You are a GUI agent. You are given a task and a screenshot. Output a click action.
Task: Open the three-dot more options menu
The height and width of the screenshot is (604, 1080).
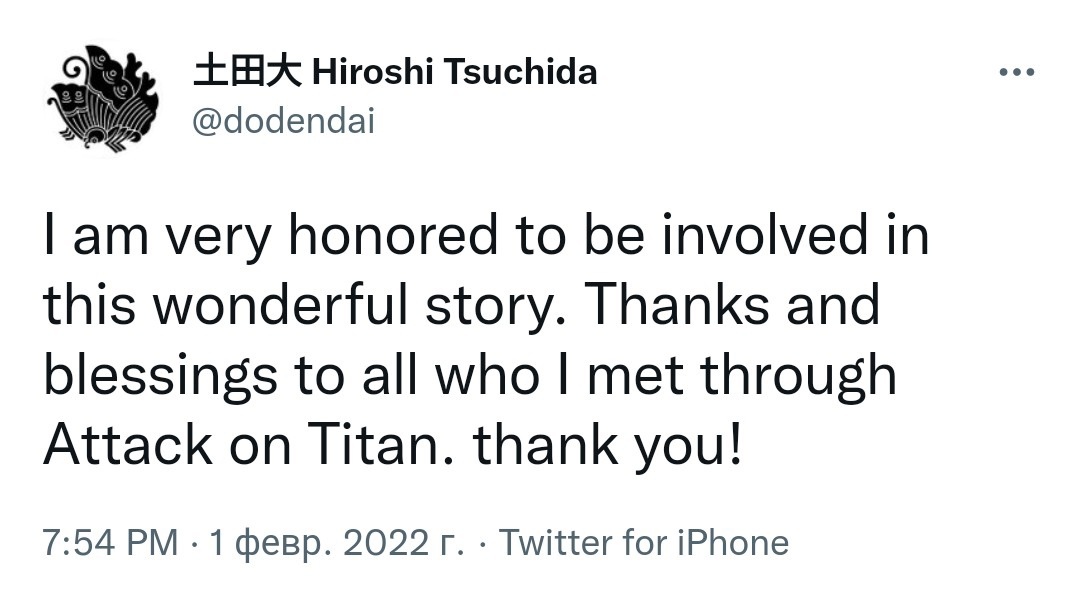[1017, 73]
